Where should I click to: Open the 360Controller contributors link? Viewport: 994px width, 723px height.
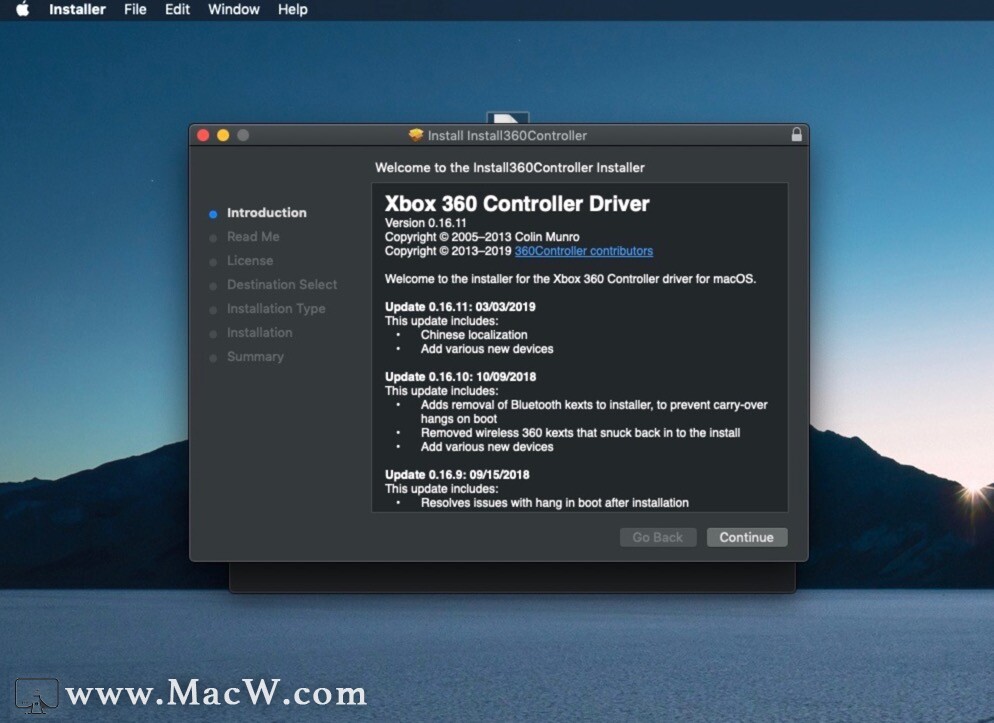point(584,251)
